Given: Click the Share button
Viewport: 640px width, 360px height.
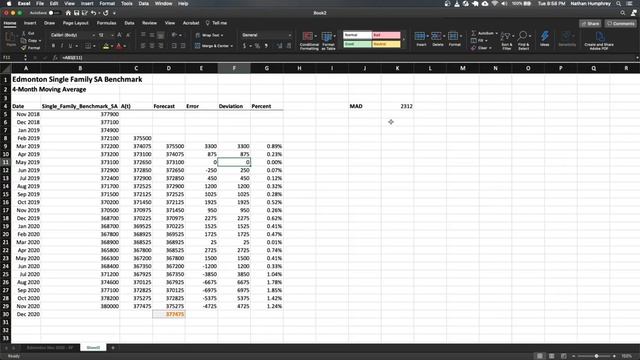Looking at the screenshot, I should pyautogui.click(x=590, y=24).
